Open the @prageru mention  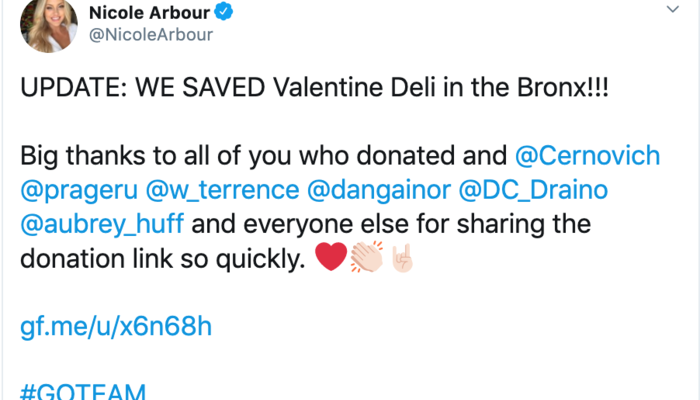[69, 190]
